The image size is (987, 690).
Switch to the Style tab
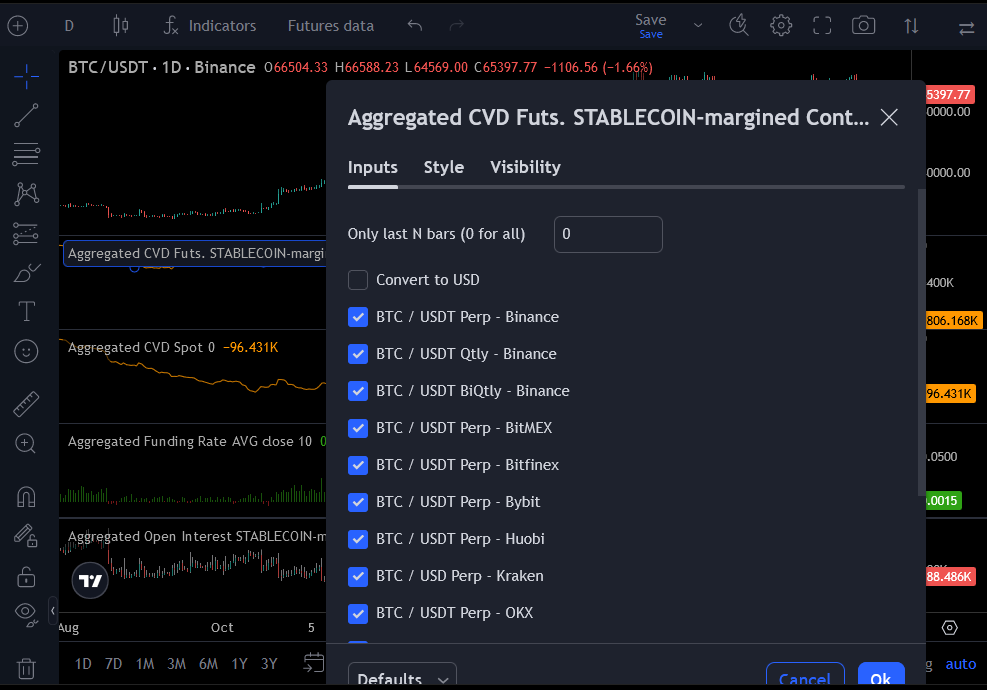point(444,167)
